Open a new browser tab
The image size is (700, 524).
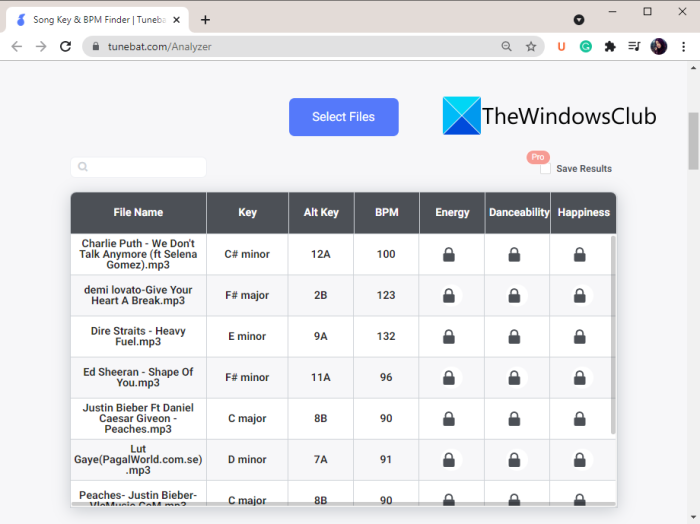(x=205, y=20)
